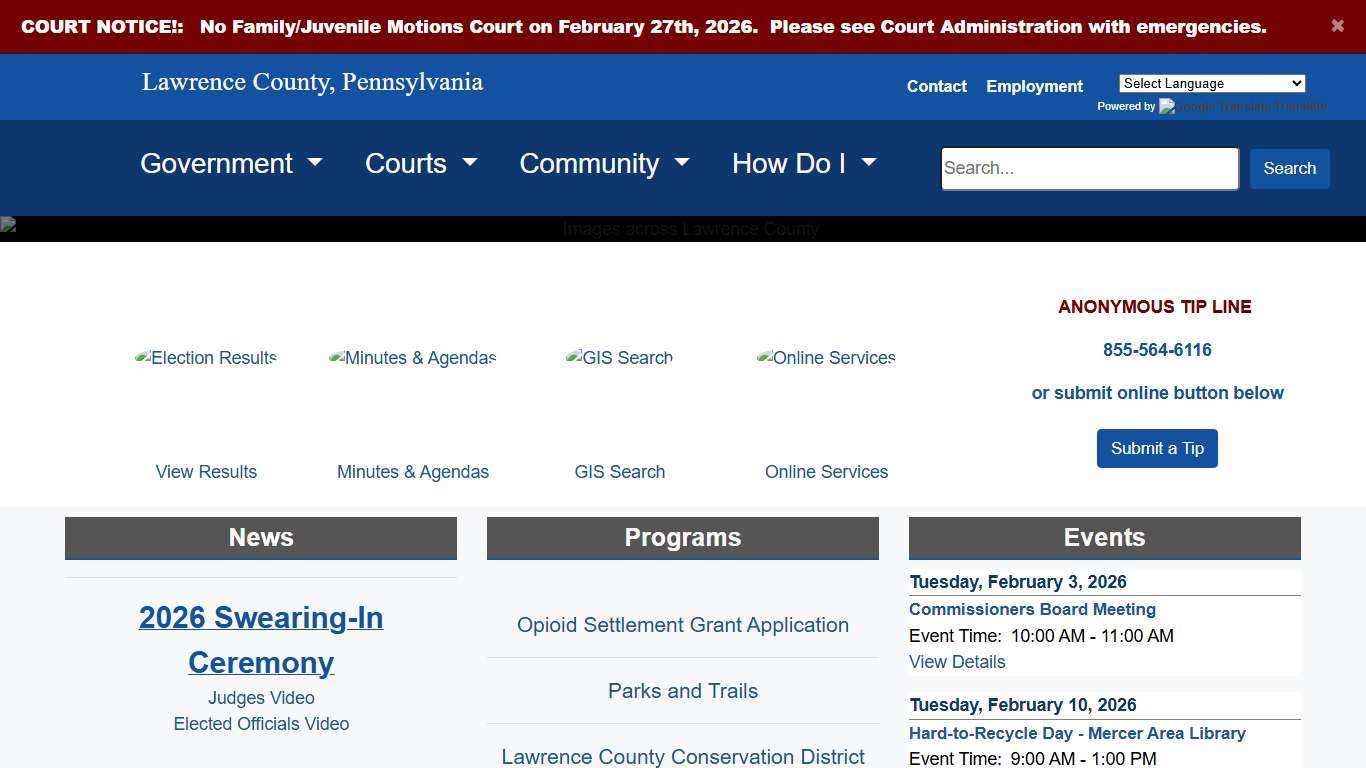Open the View Results link

[206, 472]
